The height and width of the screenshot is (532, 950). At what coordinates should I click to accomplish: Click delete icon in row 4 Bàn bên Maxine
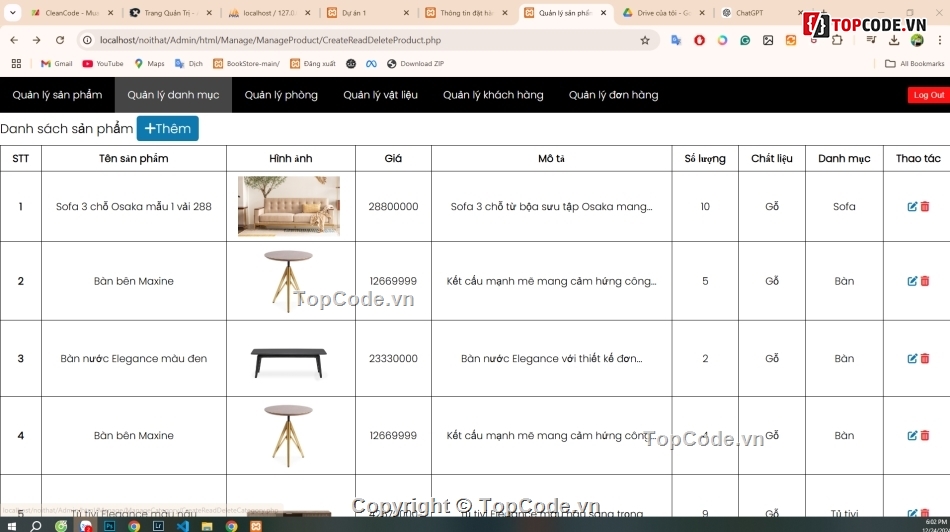tap(925, 436)
